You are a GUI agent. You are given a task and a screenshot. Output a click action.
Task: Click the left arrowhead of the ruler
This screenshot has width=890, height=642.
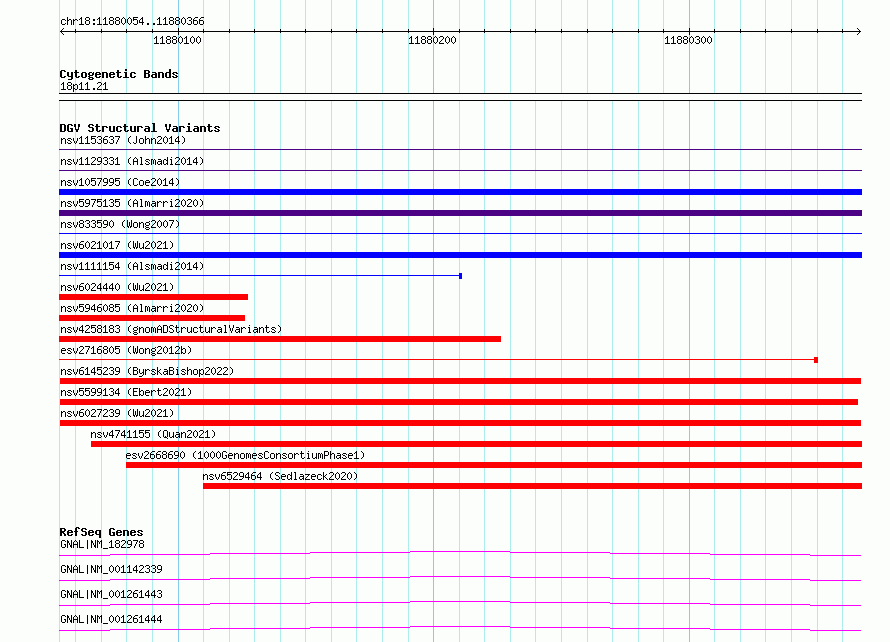(62, 31)
